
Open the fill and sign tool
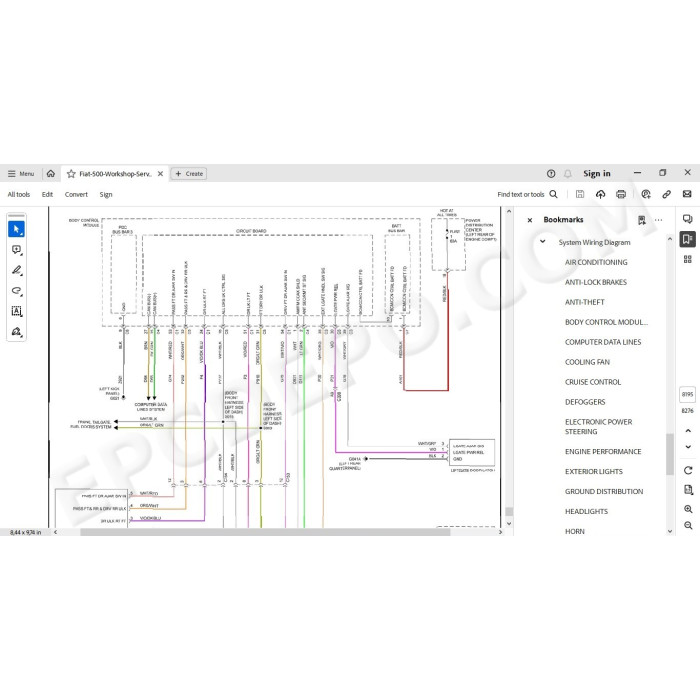point(17,332)
